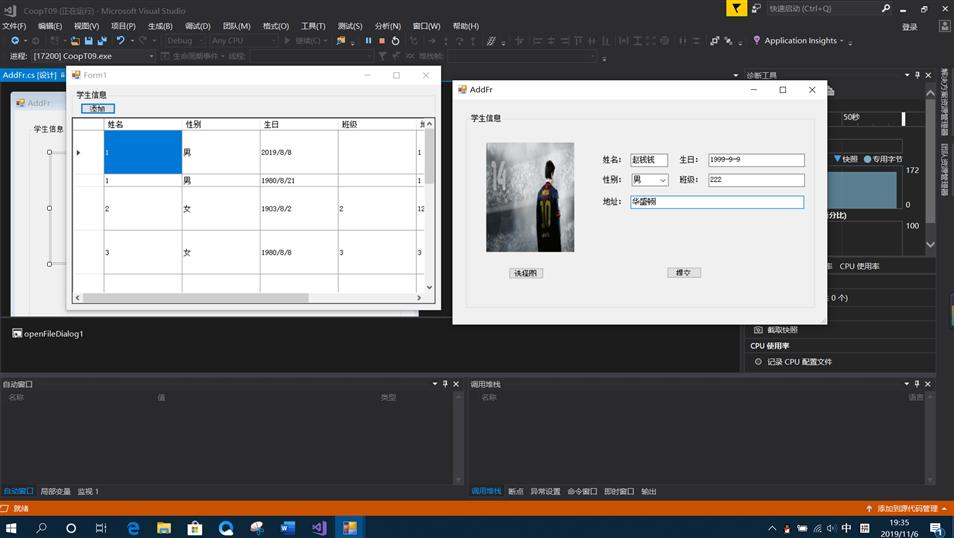Click the 班级 text field in AddFr
This screenshot has width=954, height=538.
pos(756,180)
